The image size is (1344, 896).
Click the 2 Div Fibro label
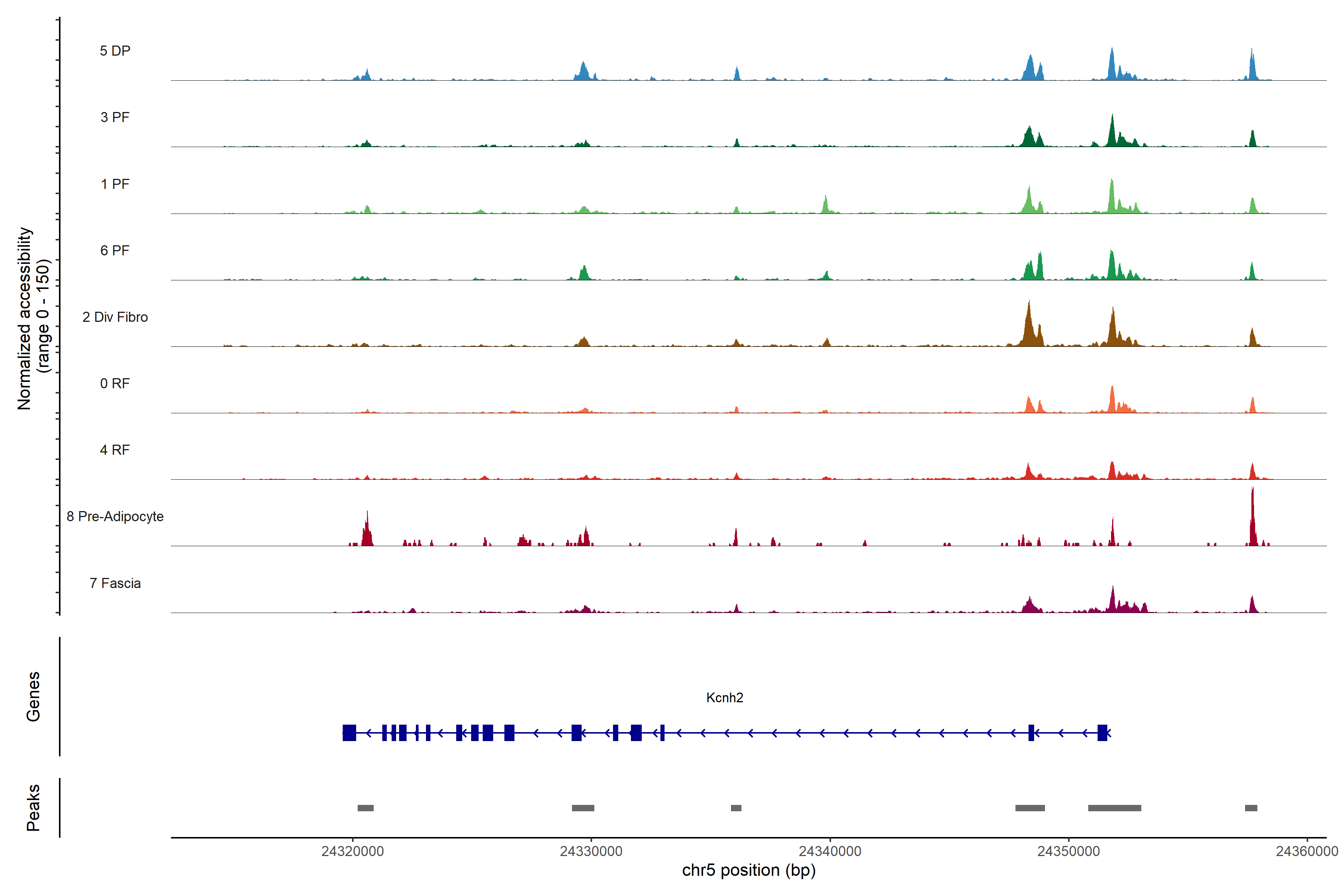pyautogui.click(x=115, y=317)
